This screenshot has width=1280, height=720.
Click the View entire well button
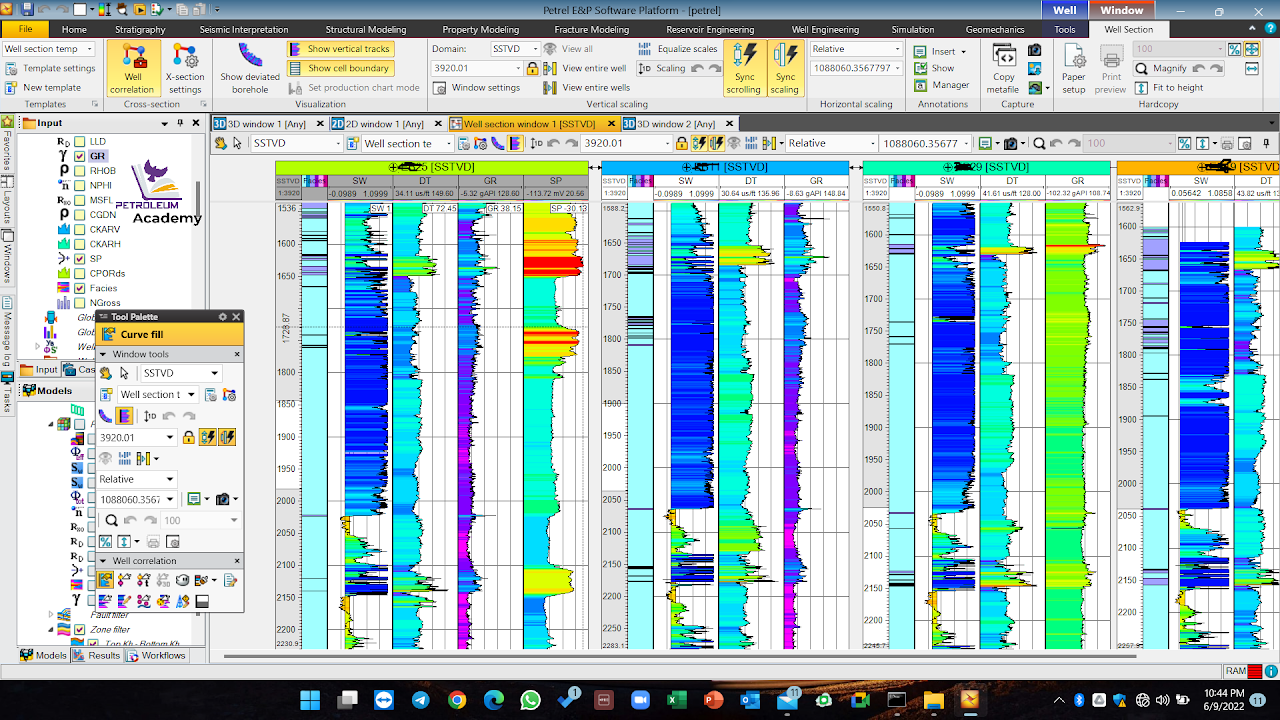point(585,68)
